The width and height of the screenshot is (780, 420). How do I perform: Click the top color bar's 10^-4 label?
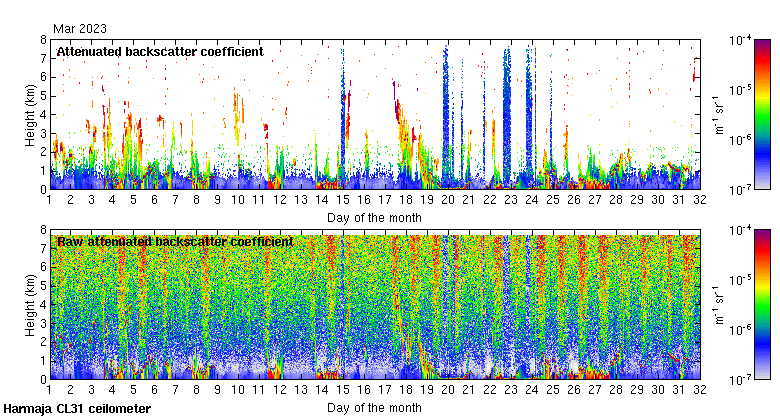[x=740, y=40]
